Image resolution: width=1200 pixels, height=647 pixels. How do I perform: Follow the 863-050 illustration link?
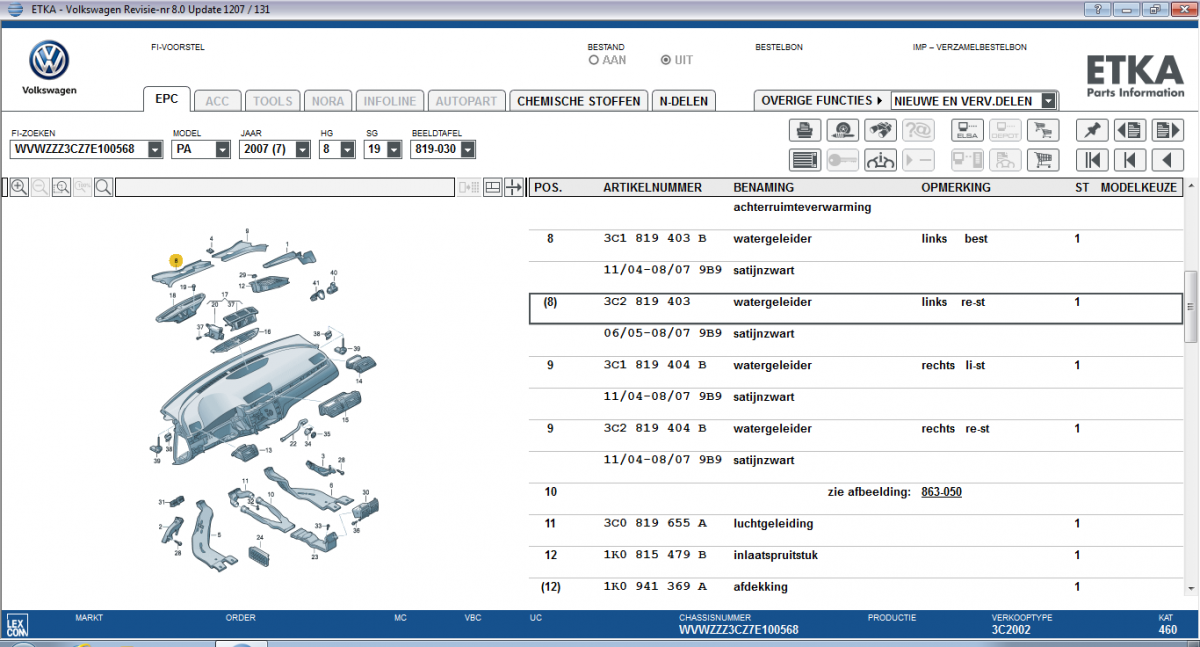pos(941,492)
